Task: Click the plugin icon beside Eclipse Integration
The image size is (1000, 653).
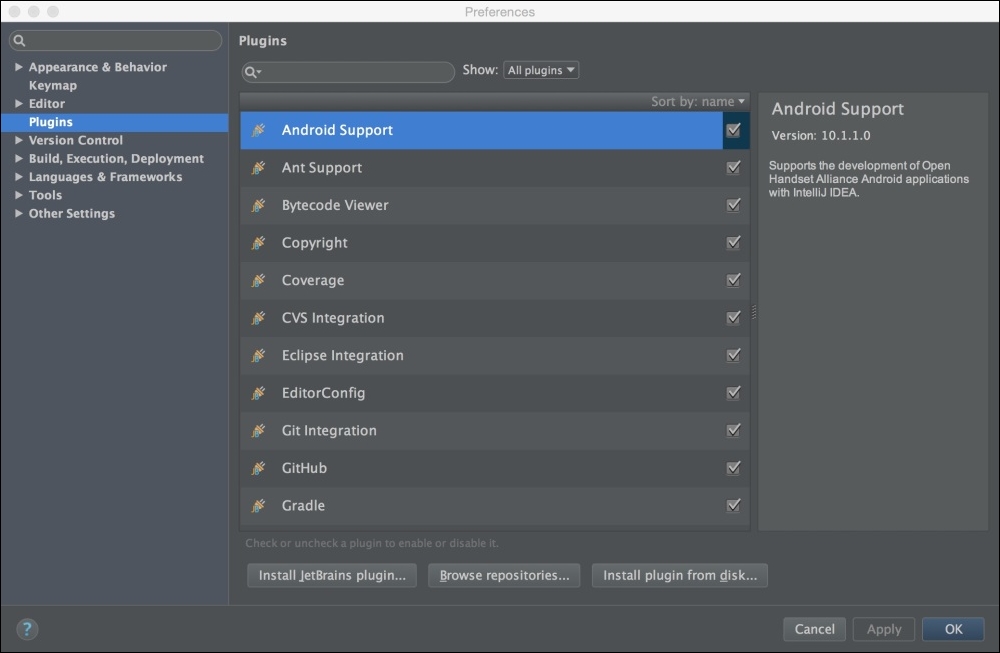Action: tap(258, 356)
